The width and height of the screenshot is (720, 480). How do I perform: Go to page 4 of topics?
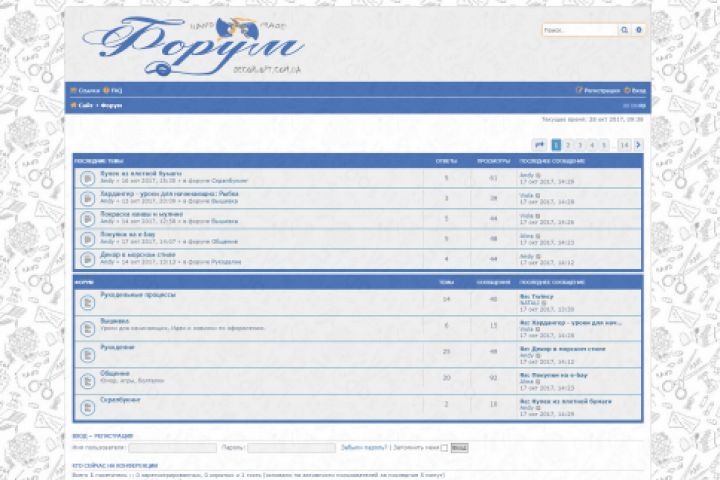click(x=592, y=145)
